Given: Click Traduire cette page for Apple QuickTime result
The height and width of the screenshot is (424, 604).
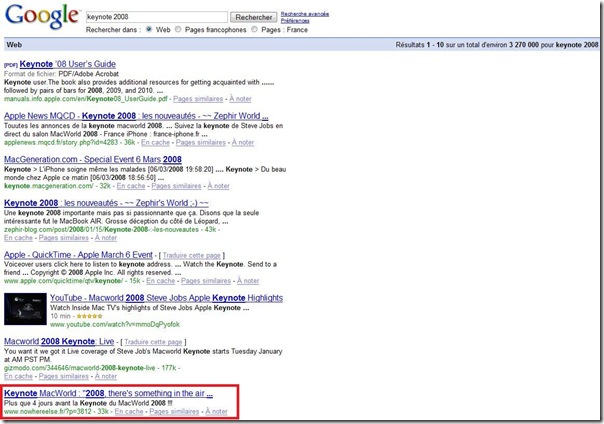Looking at the screenshot, I should click(191, 255).
